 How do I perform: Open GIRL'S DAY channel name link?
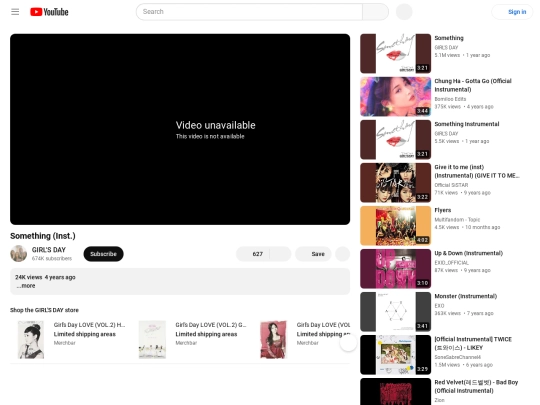(49, 250)
